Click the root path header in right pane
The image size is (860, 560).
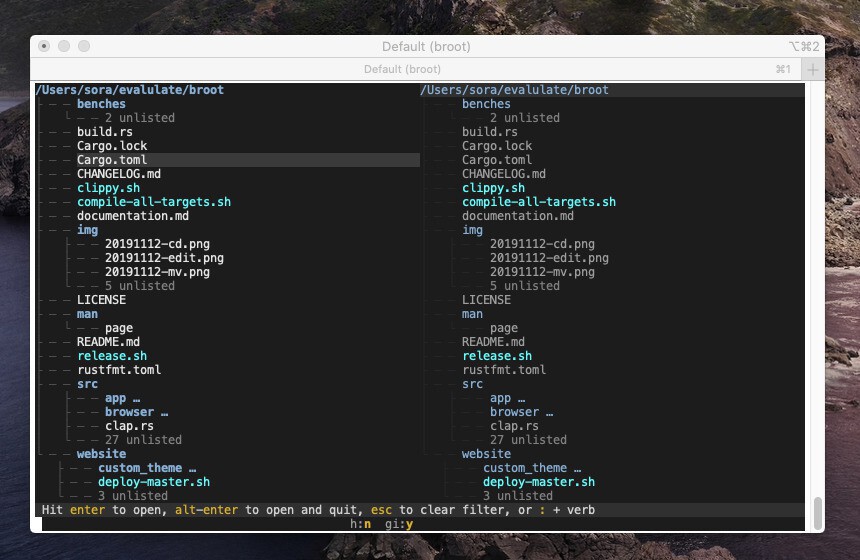[x=514, y=90]
